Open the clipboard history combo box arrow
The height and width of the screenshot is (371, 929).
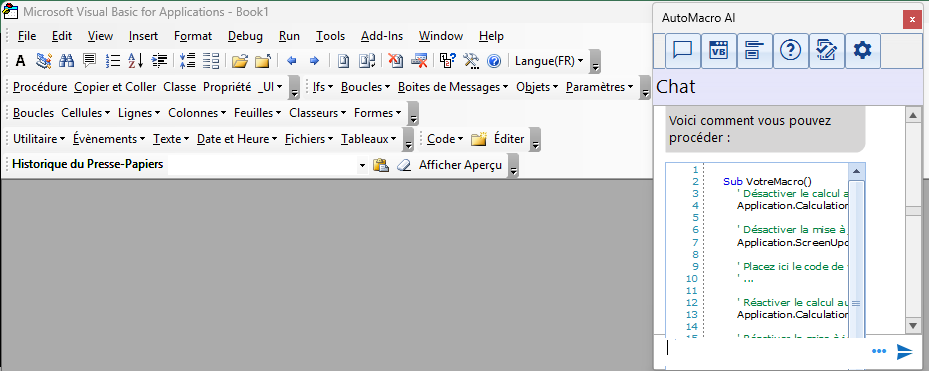click(x=363, y=166)
